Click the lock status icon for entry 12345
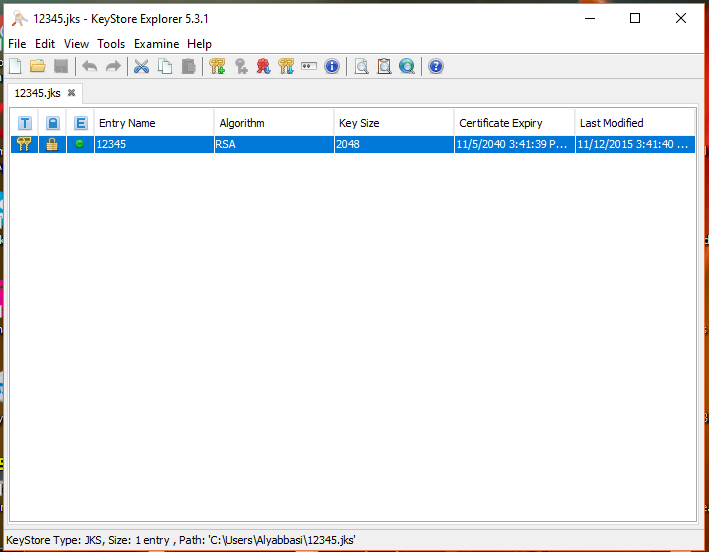This screenshot has height=552, width=709. pos(52,144)
